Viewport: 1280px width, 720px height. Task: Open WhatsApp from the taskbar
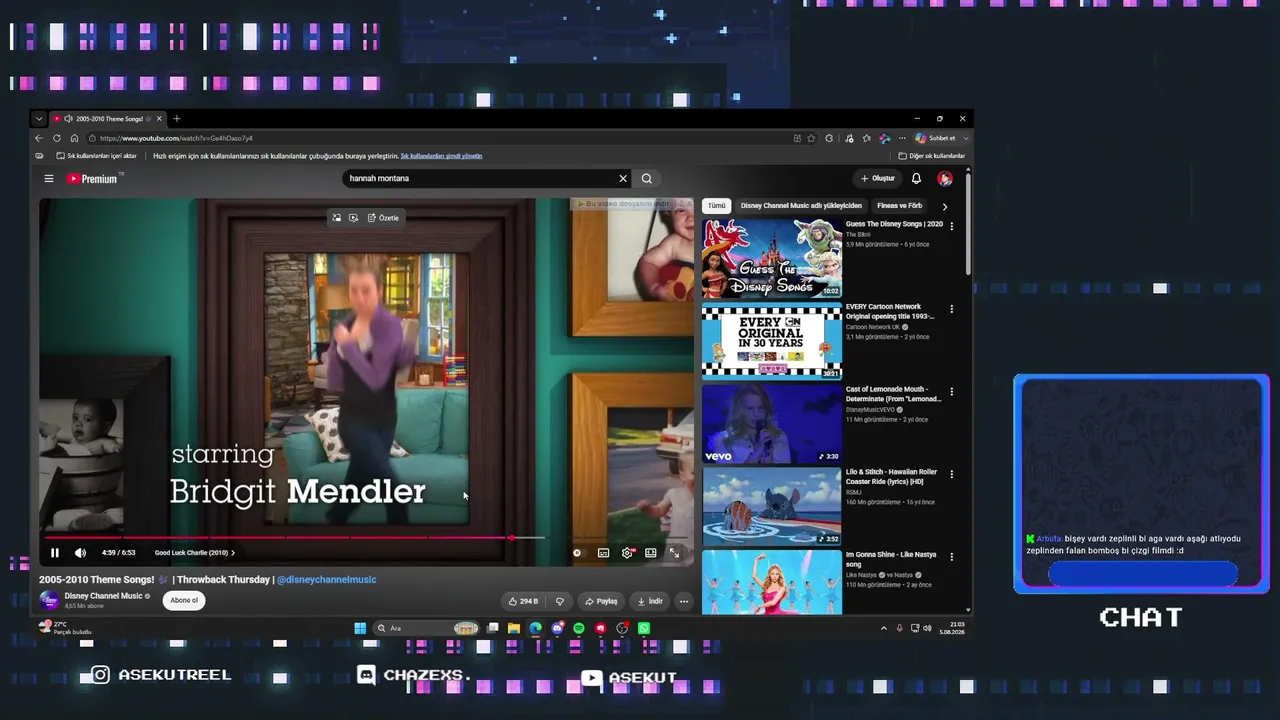644,628
